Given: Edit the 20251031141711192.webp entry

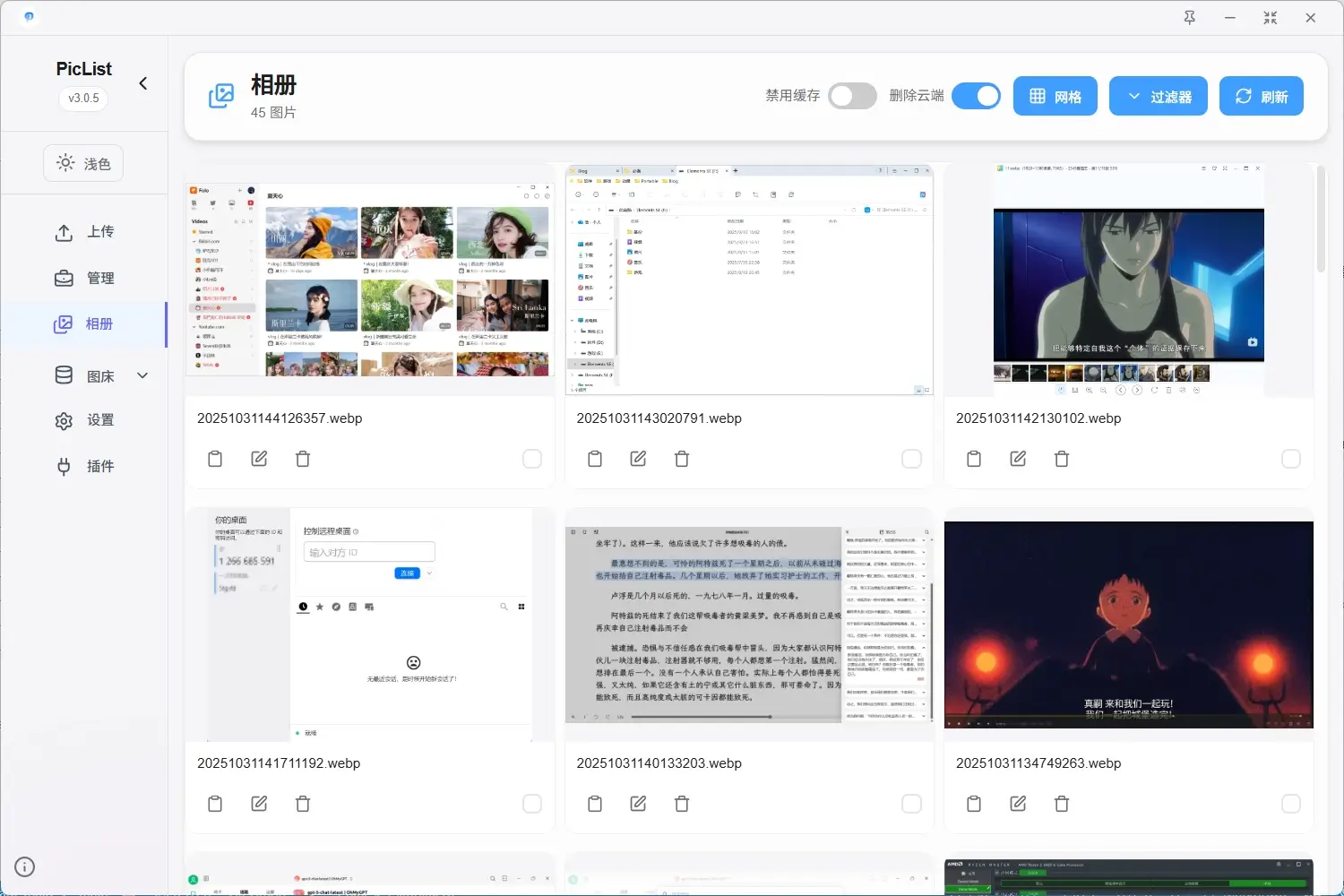Looking at the screenshot, I should coord(259,804).
